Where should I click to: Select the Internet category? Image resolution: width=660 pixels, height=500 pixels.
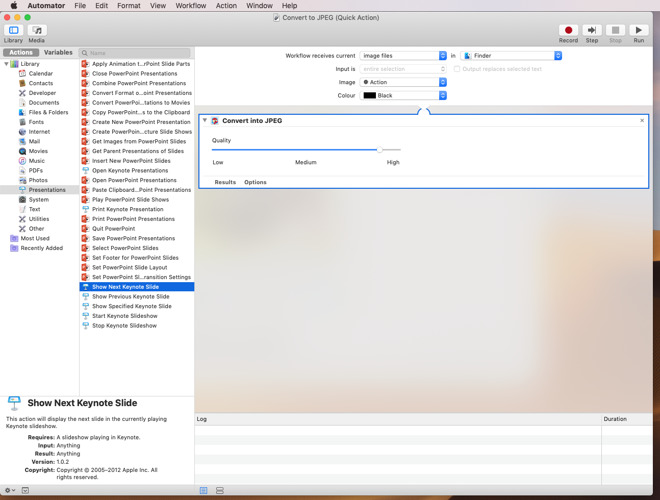(x=39, y=131)
